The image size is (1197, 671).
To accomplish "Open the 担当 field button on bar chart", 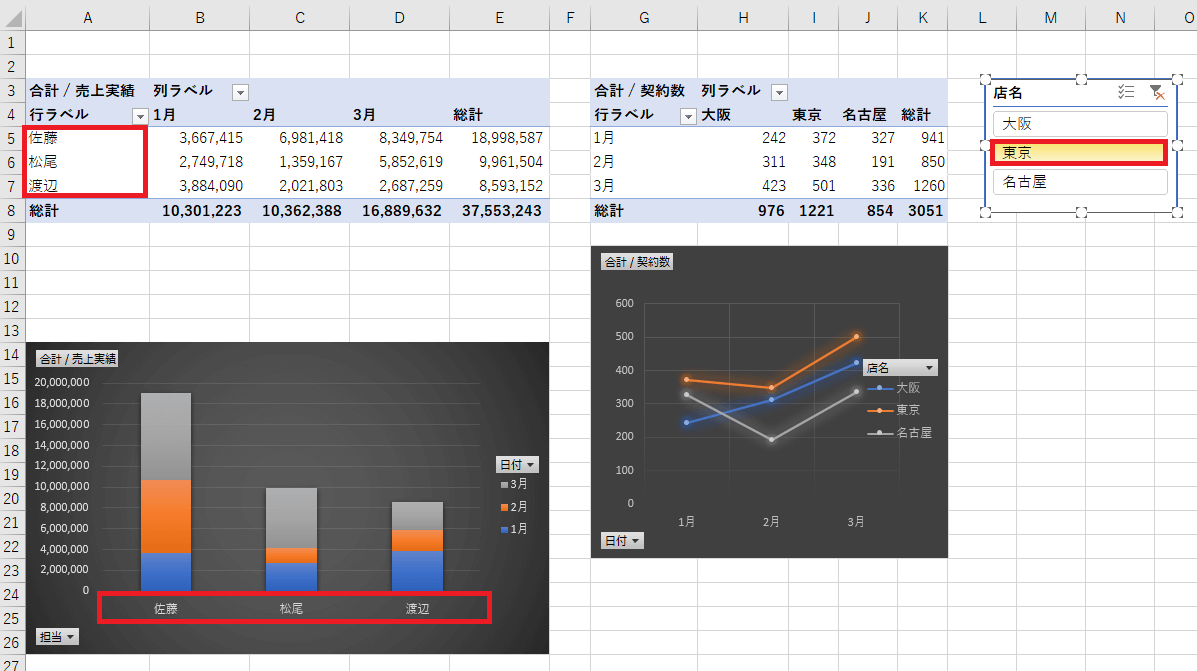I will [x=57, y=637].
